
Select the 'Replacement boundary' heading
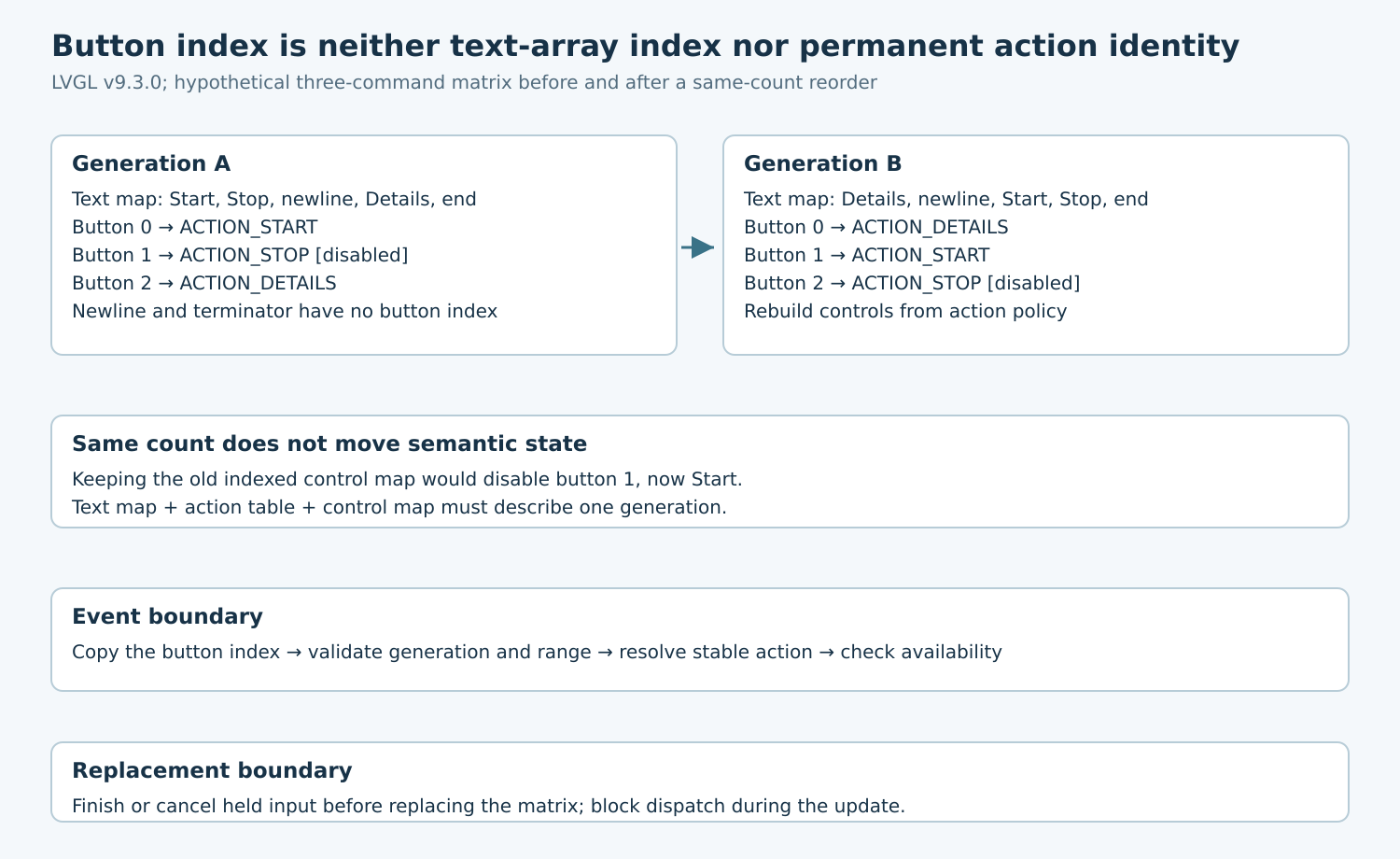point(212,770)
